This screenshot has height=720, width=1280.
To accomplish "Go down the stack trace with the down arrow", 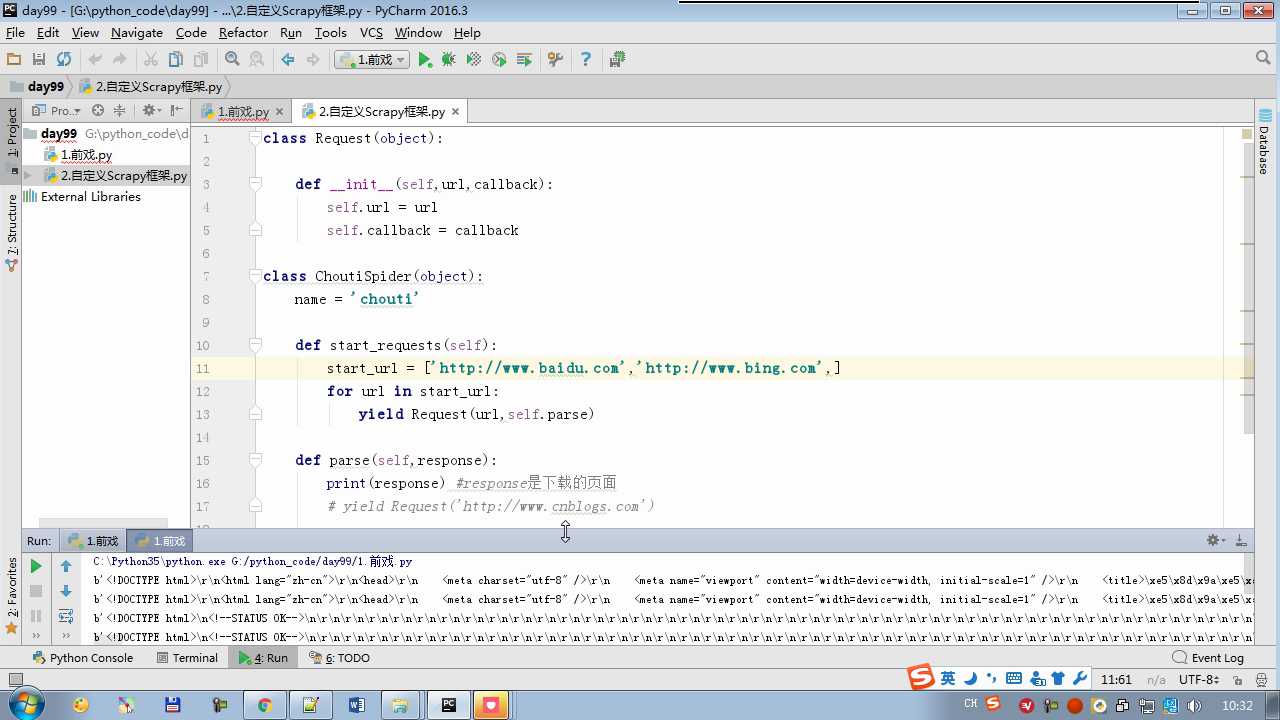I will coord(66,591).
